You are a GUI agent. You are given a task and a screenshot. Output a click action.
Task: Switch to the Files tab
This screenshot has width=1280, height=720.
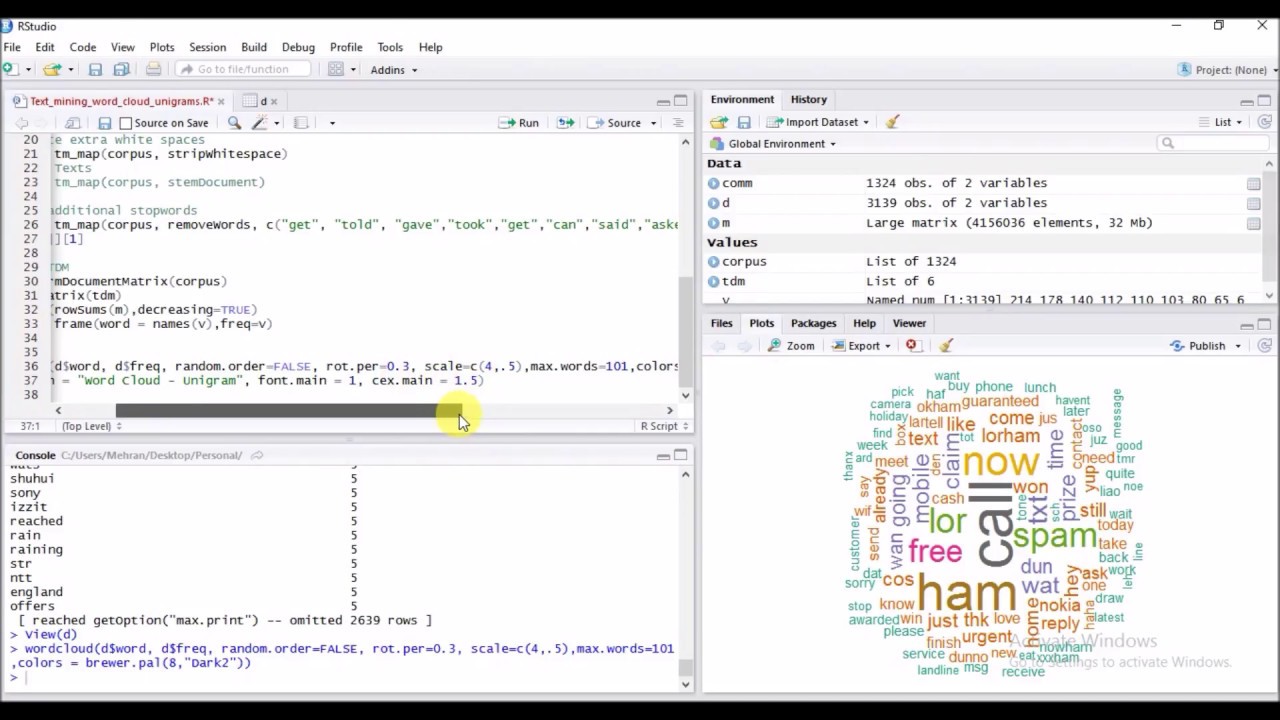pyautogui.click(x=722, y=324)
